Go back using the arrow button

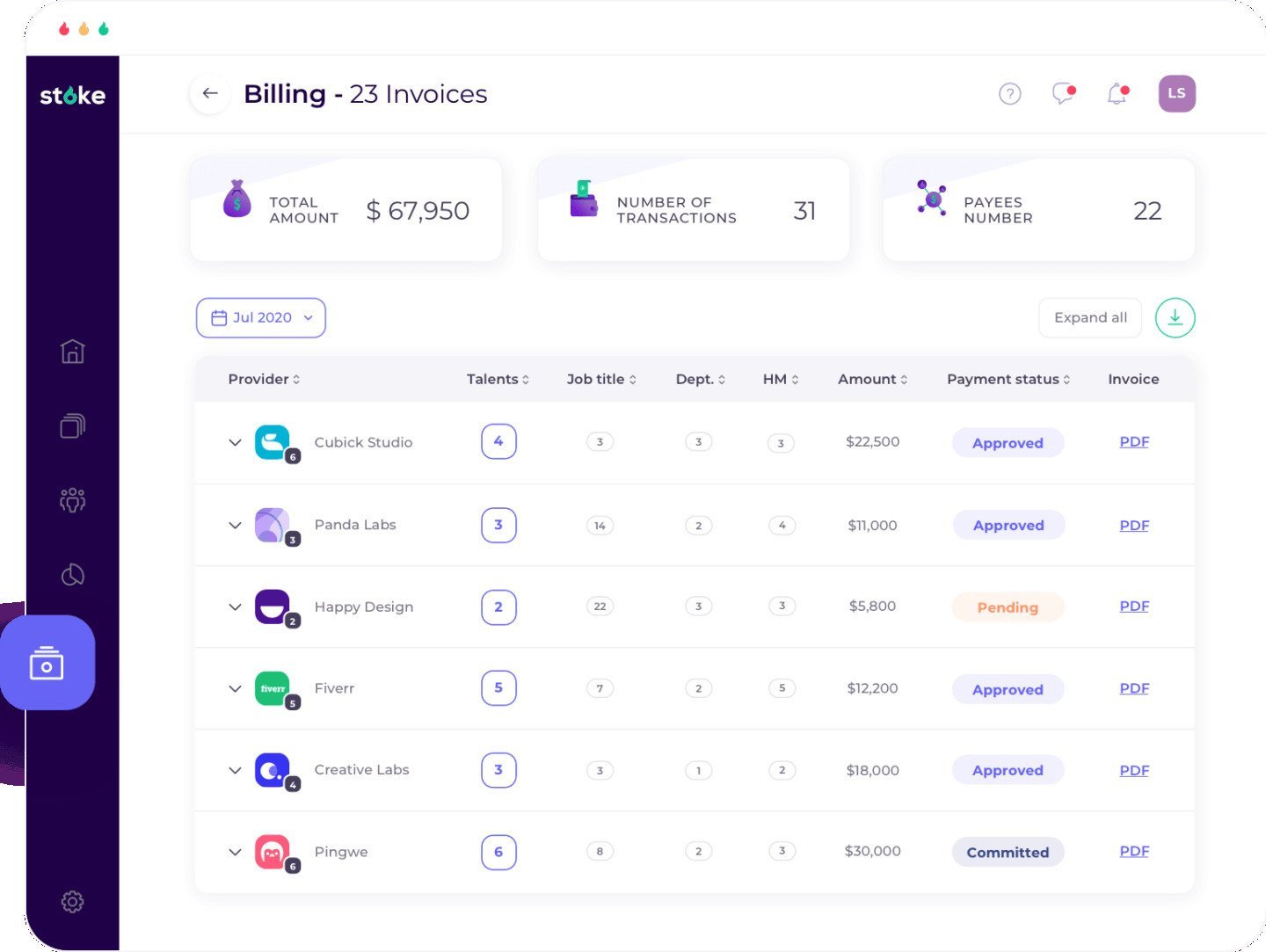[210, 93]
